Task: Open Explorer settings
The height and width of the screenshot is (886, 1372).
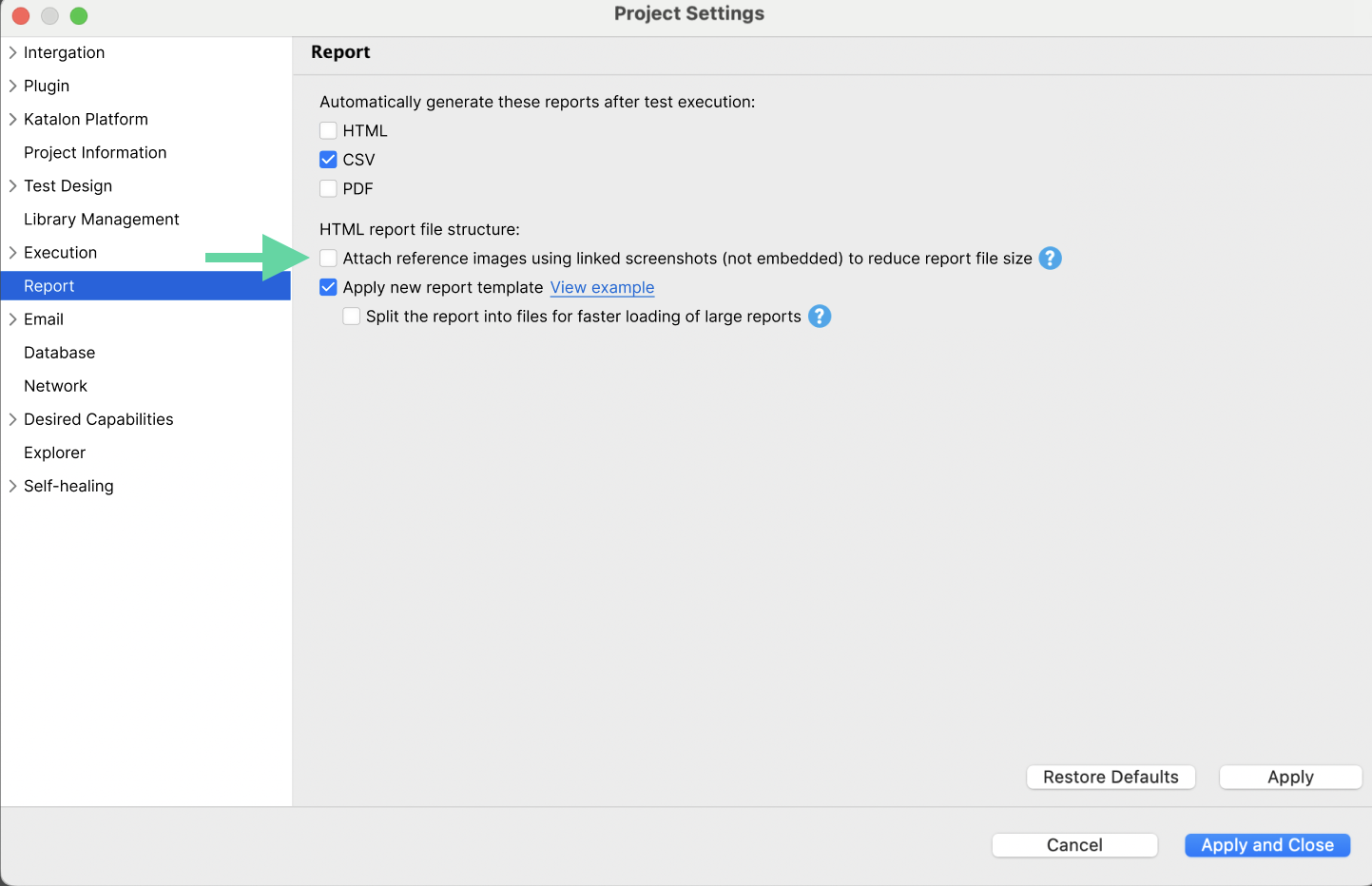Action: click(55, 453)
